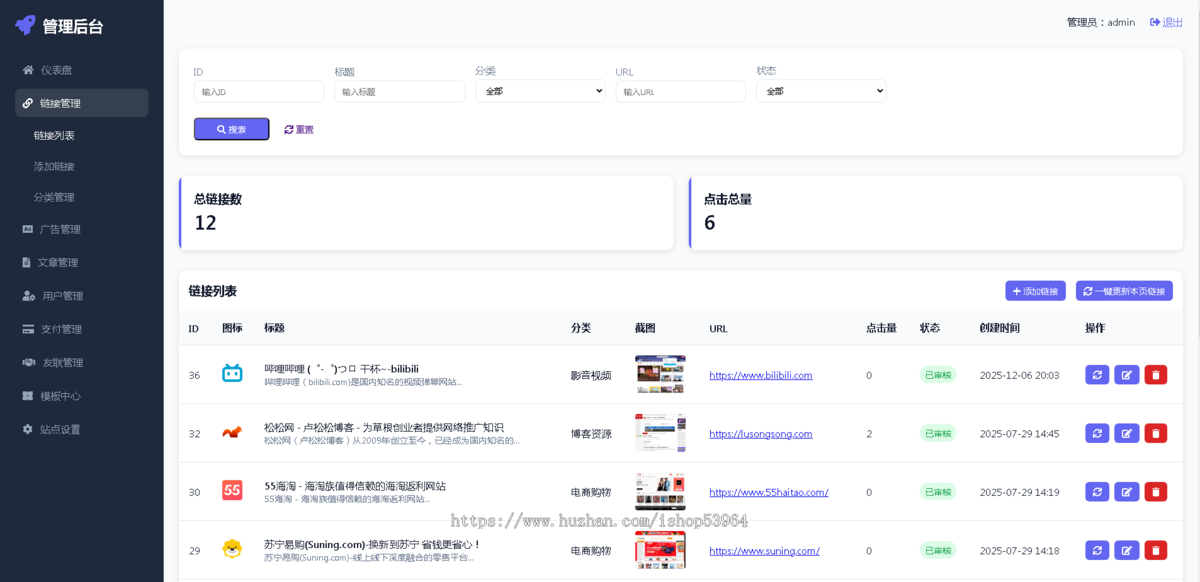Screen dimensions: 1200x582
Task: Click the 支付管理 card icon
Action: pyautogui.click(x=29, y=329)
